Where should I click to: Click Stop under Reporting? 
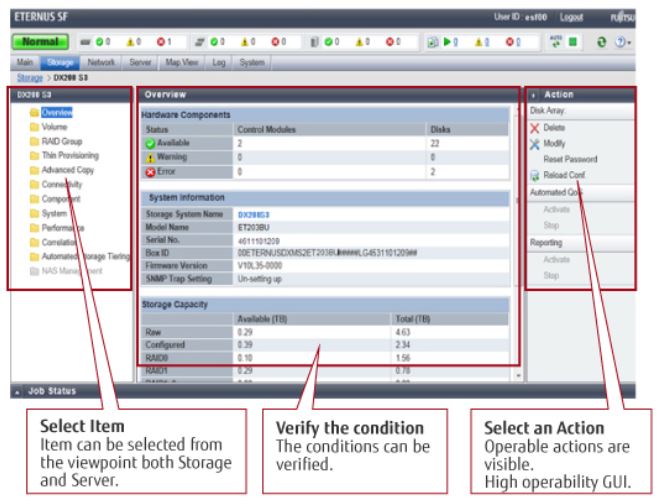coord(551,275)
